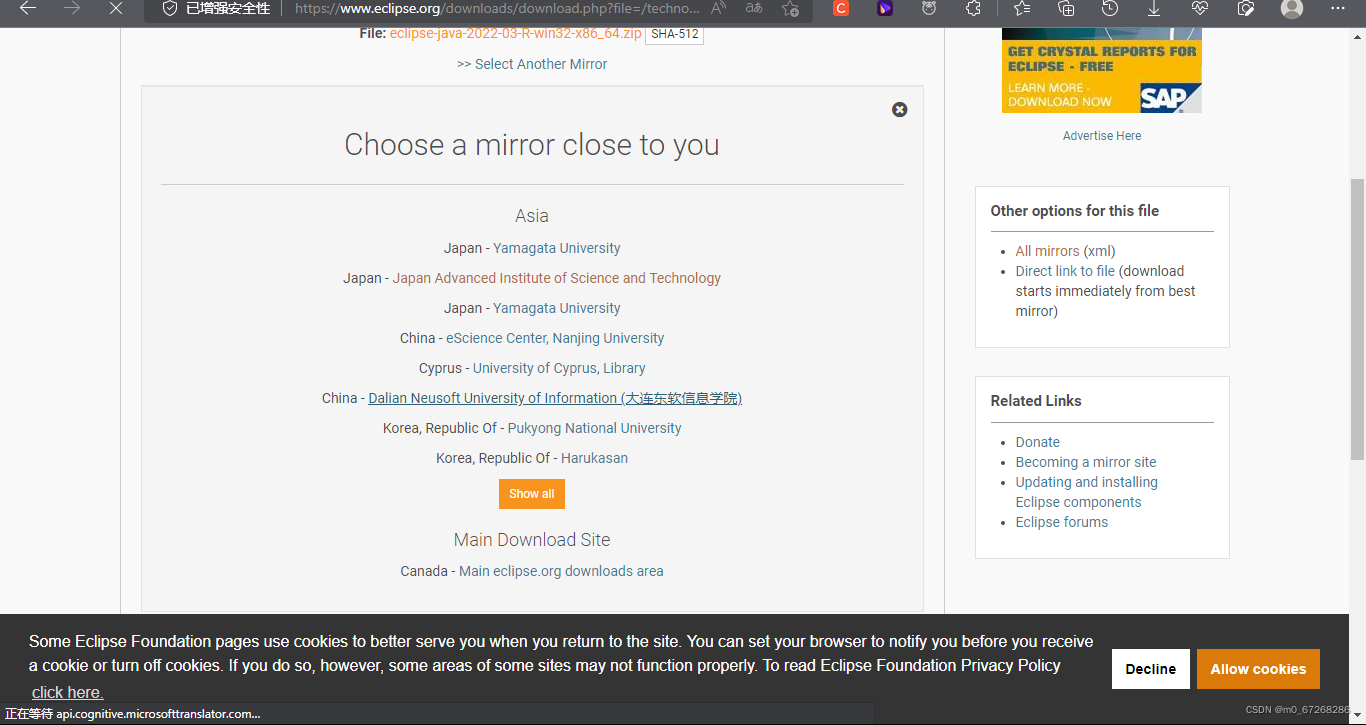Open the Donate link
The height and width of the screenshot is (725, 1366).
click(1037, 442)
